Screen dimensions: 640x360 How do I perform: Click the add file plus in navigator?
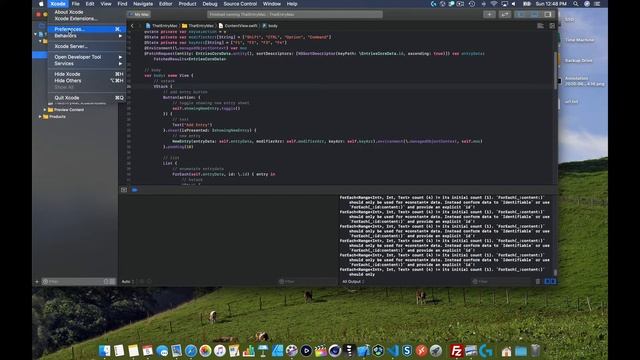pos(37,282)
